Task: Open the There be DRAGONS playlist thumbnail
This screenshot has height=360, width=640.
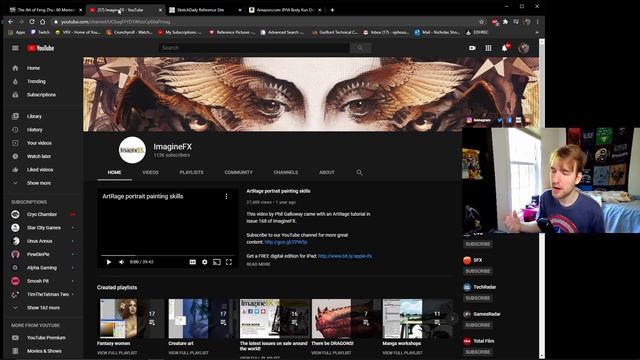Action: pos(346,319)
